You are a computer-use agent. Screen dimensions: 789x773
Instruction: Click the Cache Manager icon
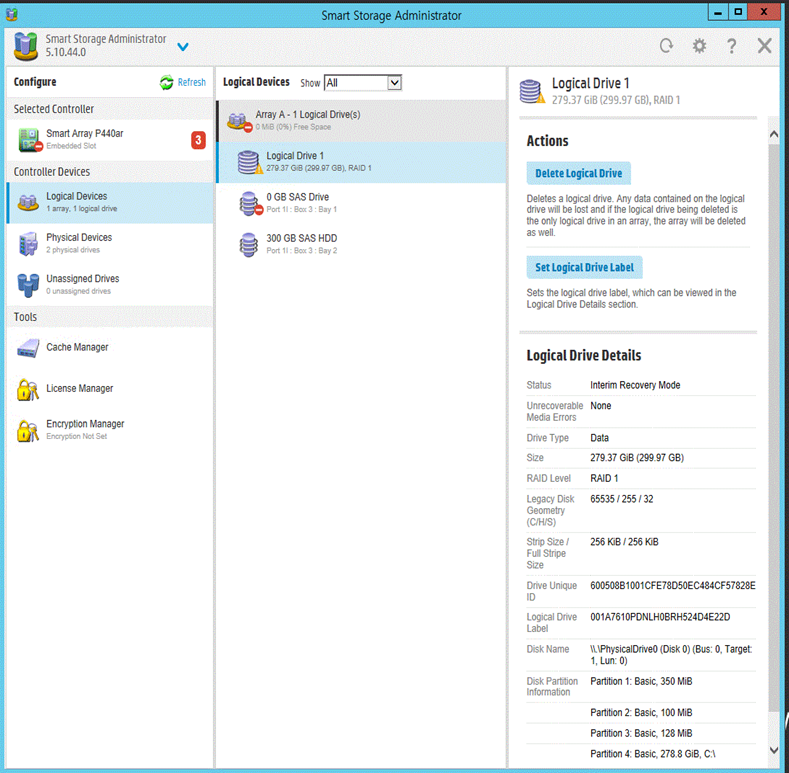coord(28,348)
